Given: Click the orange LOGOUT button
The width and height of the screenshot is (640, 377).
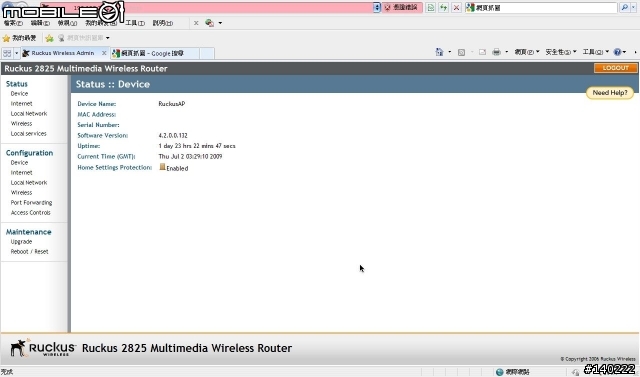Looking at the screenshot, I should 616,68.
